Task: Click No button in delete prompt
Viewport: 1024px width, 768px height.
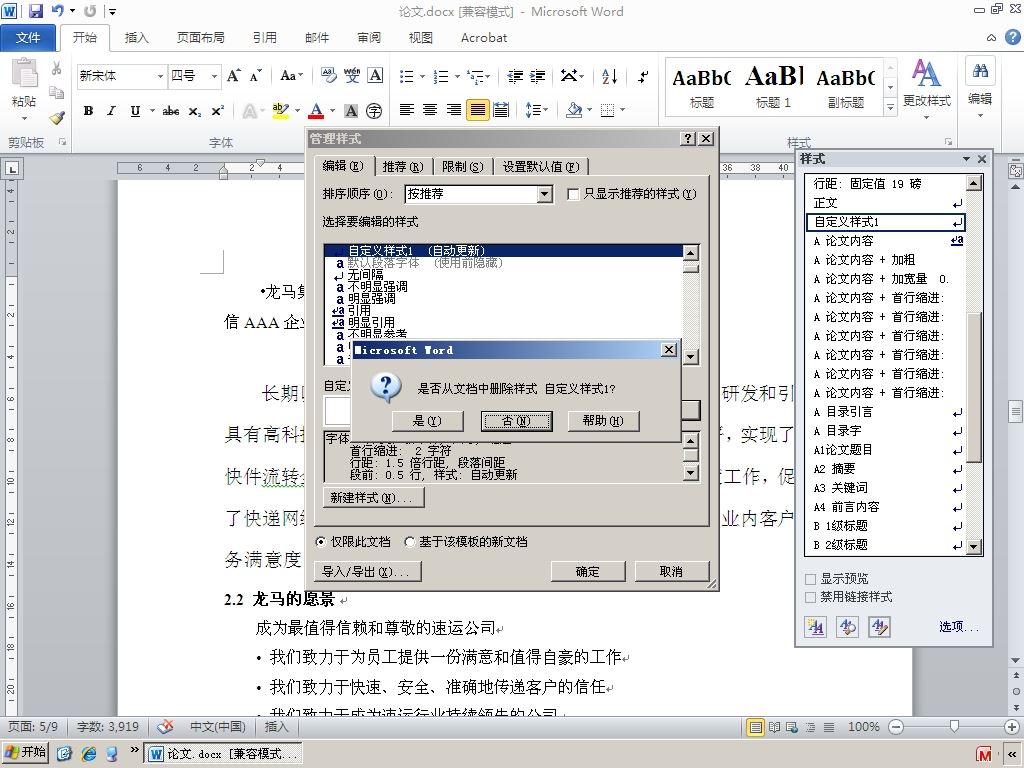Action: point(516,421)
